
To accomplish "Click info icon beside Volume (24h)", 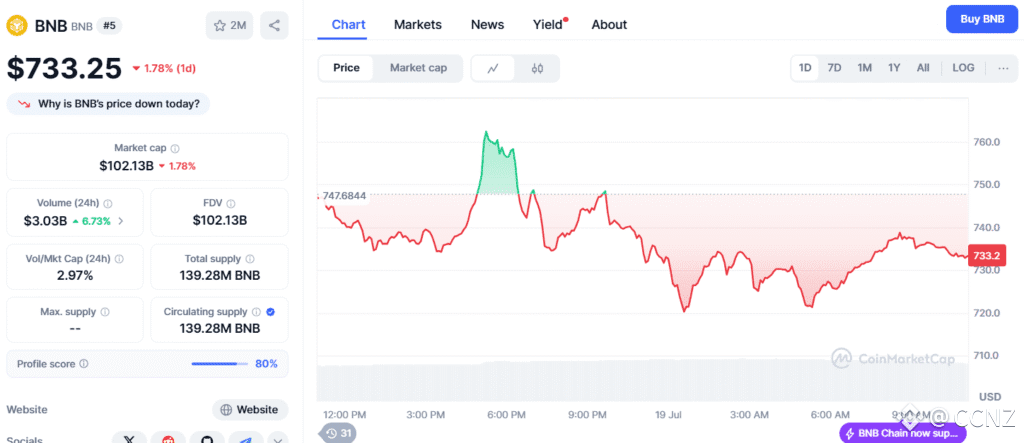I will (x=108, y=203).
